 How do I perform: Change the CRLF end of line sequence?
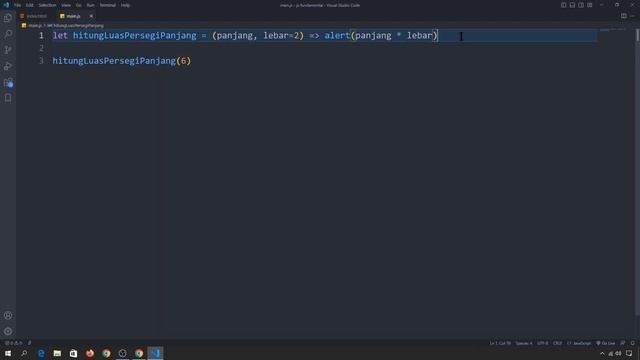[558, 343]
